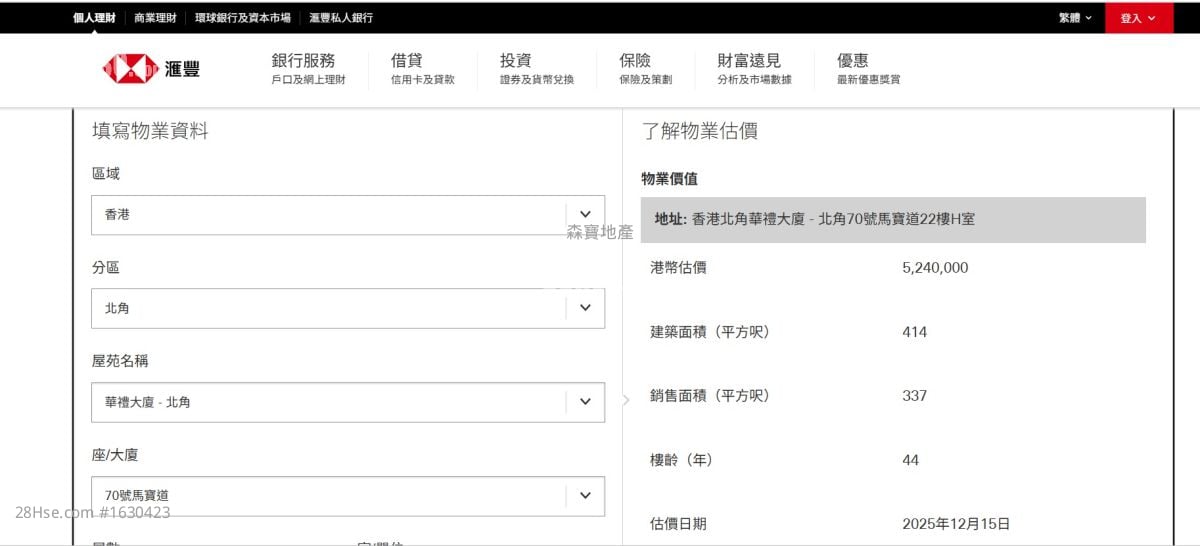The height and width of the screenshot is (546, 1200).
Task: Expand the 分區 dropdown showing 北角
Action: click(x=348, y=308)
